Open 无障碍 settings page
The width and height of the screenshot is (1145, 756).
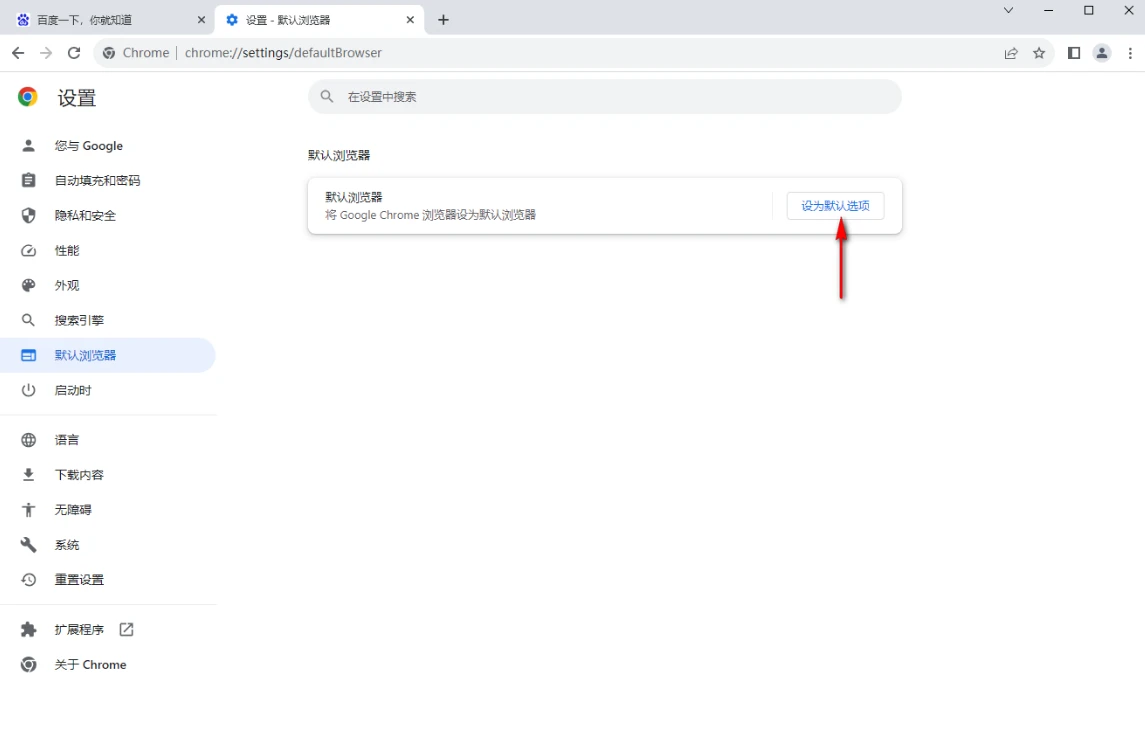[107, 510]
